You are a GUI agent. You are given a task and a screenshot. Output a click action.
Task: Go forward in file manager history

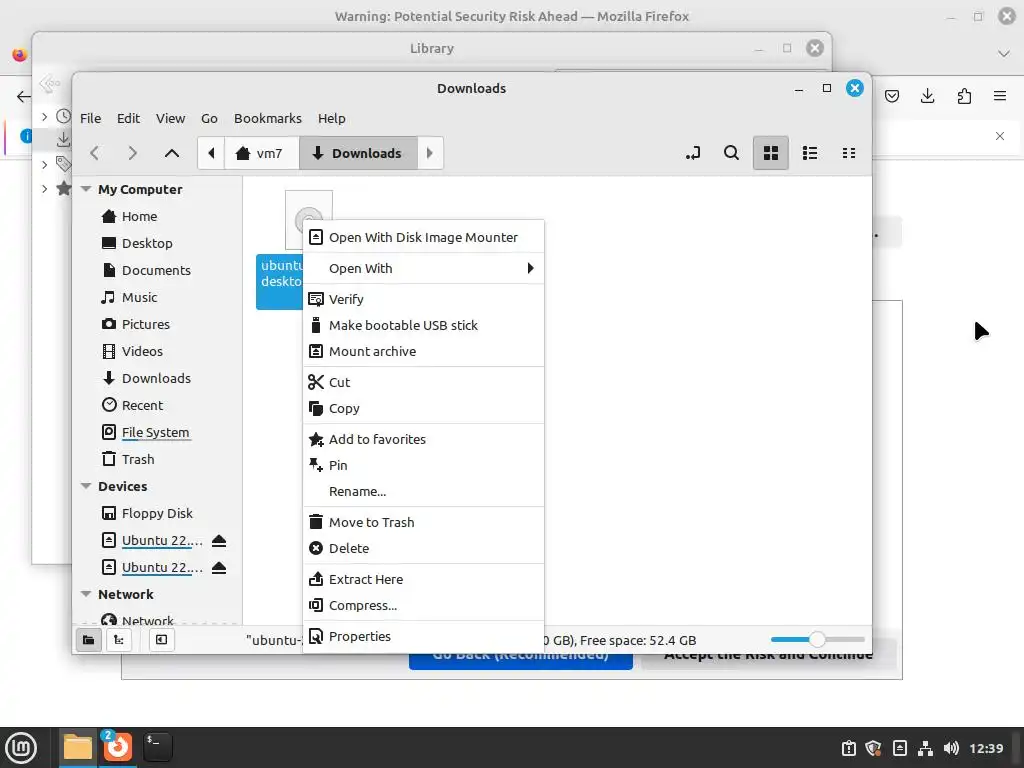[x=133, y=153]
